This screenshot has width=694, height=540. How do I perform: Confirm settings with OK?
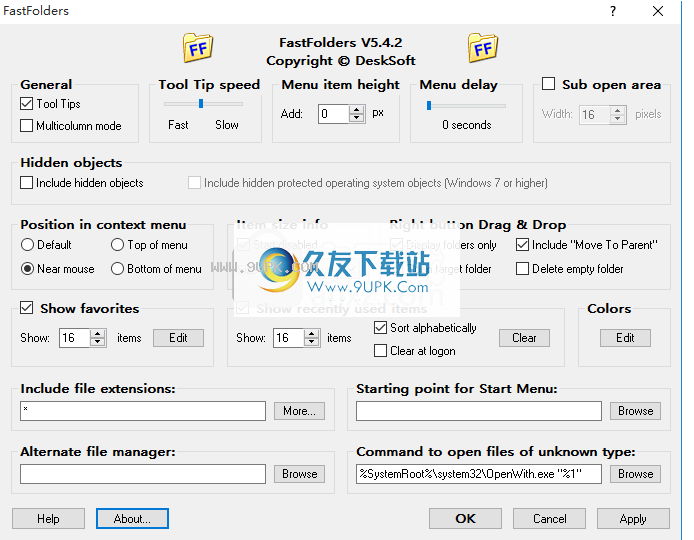[465, 519]
